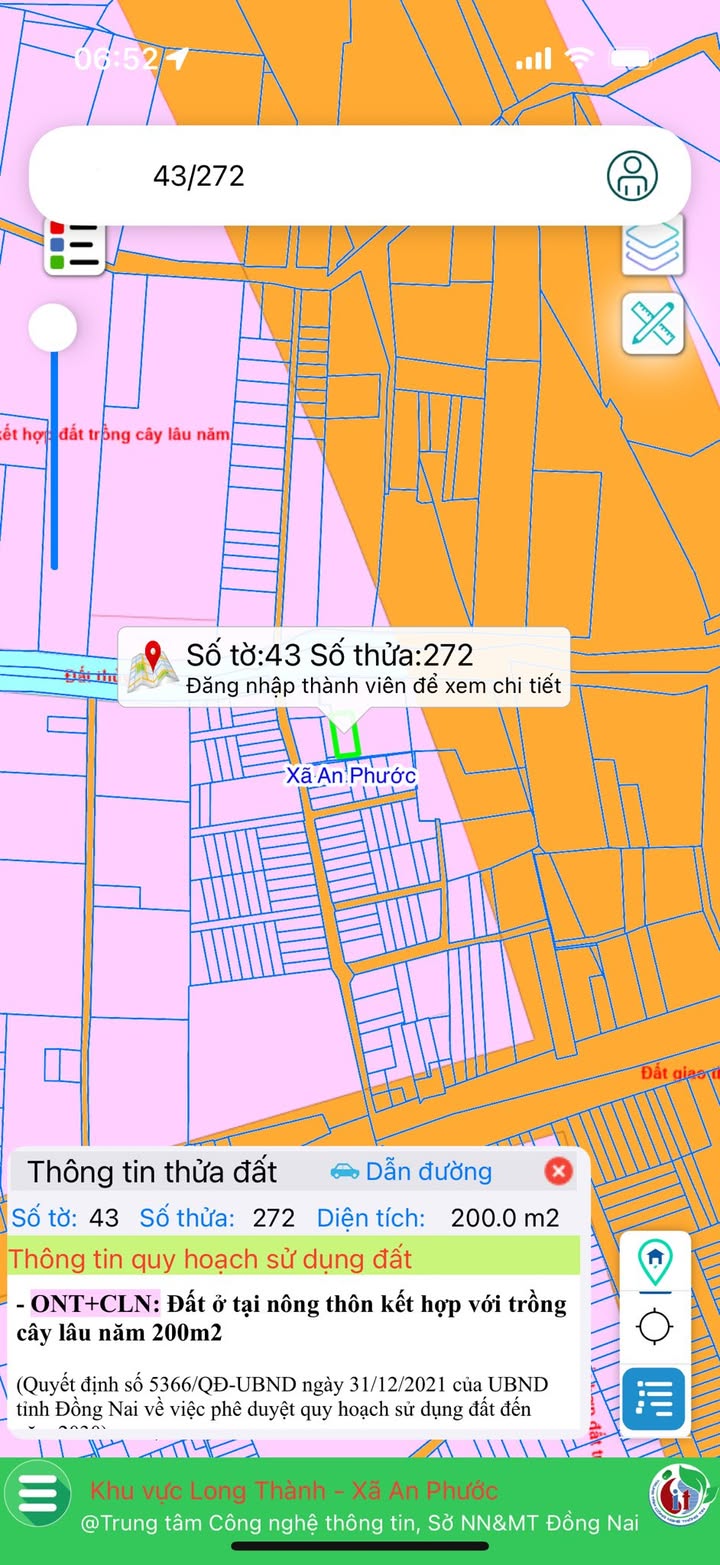Tap the home location pin icon
This screenshot has height=1565, width=720.
pos(655,1262)
